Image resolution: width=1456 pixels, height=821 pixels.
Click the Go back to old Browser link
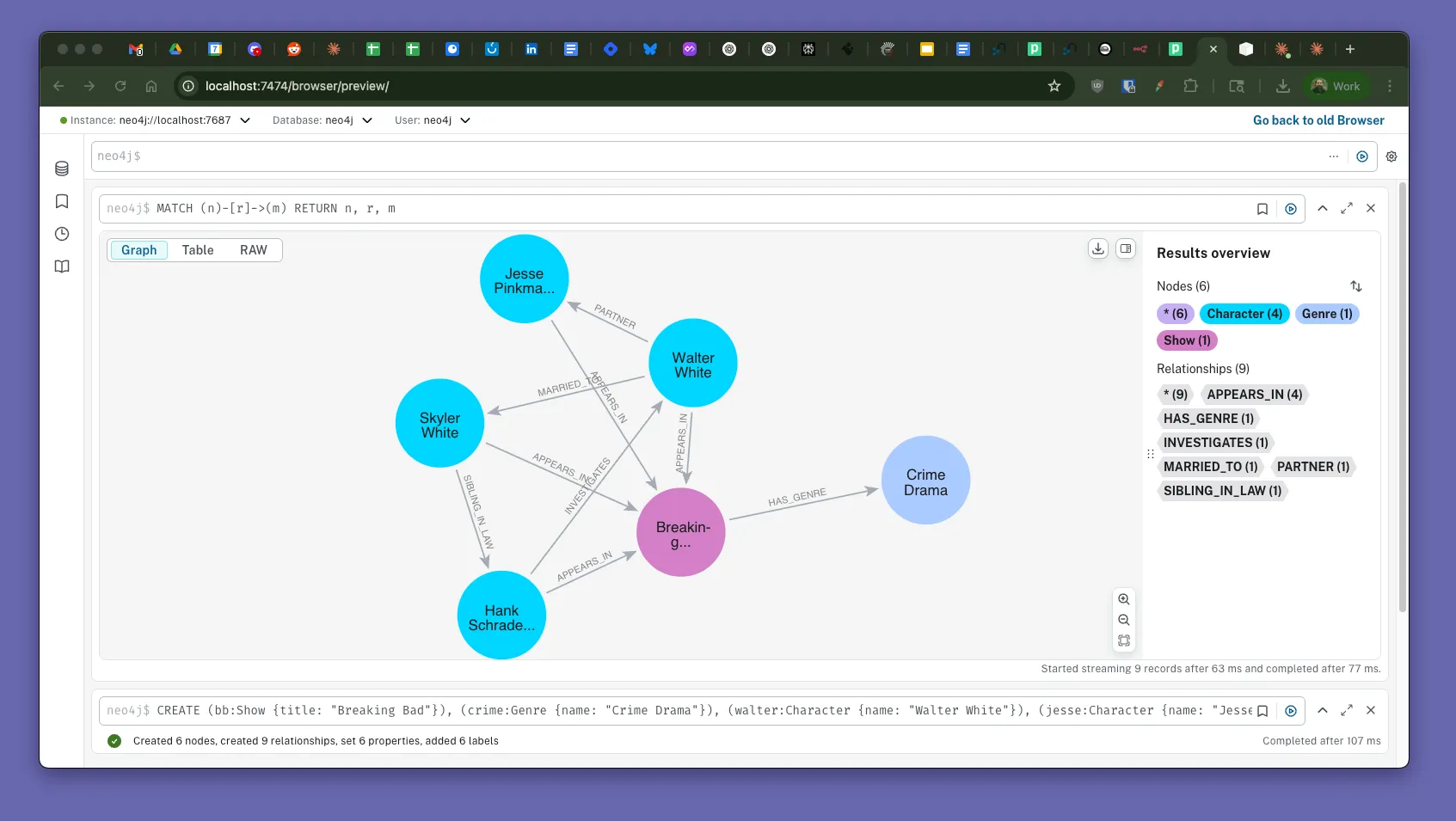click(1318, 120)
